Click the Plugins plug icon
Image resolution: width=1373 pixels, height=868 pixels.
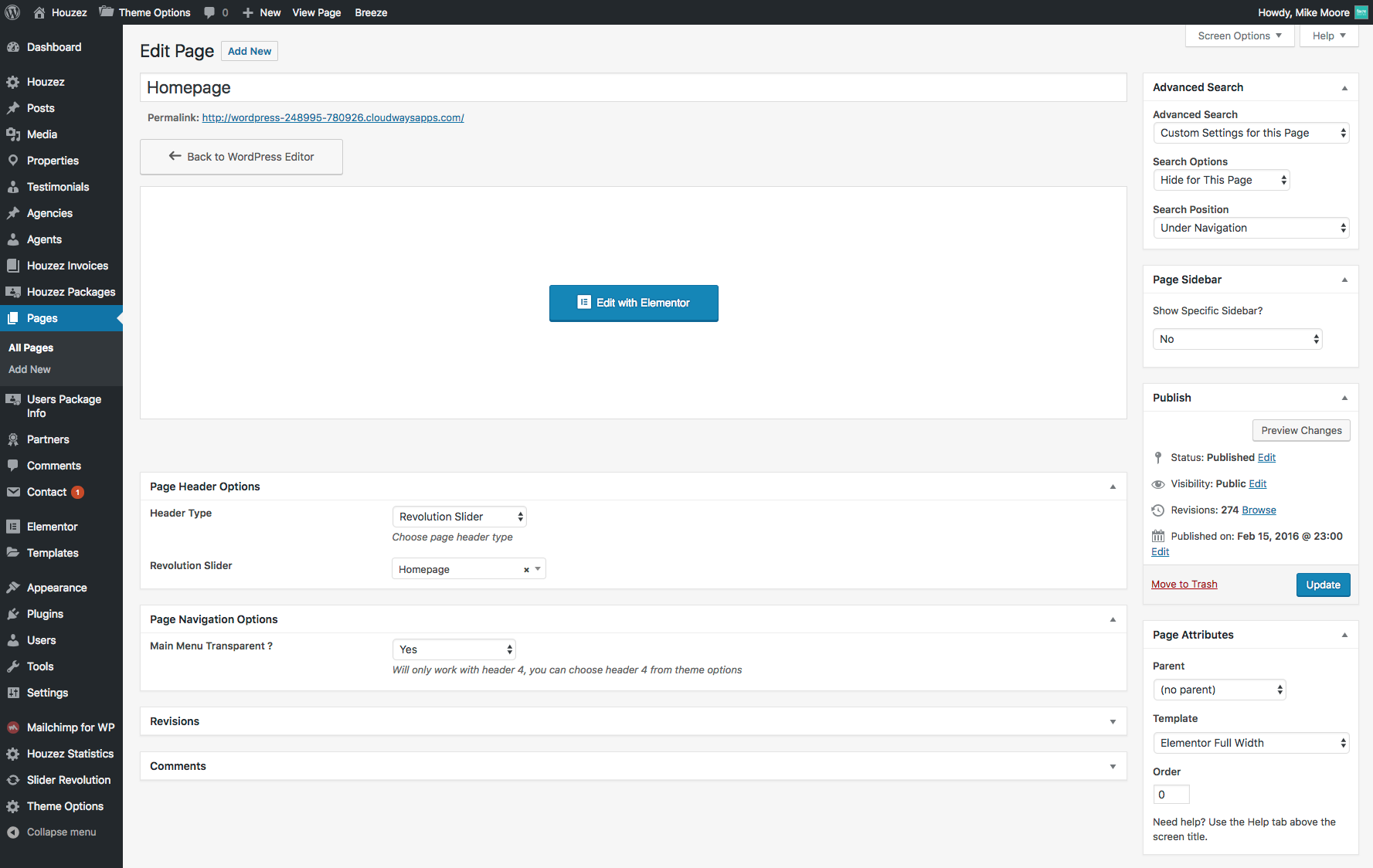pyautogui.click(x=13, y=614)
